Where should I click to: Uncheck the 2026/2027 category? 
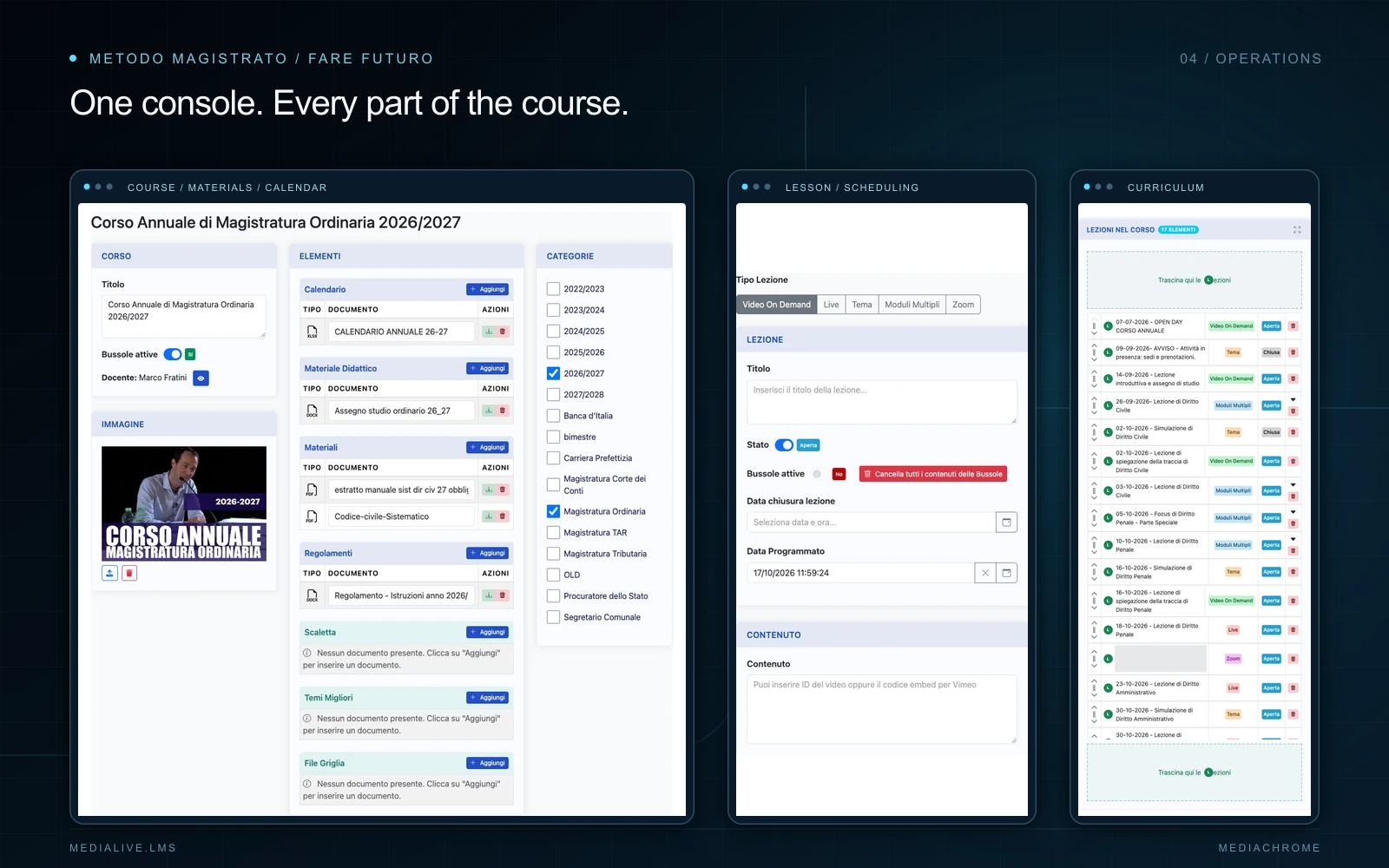[553, 373]
